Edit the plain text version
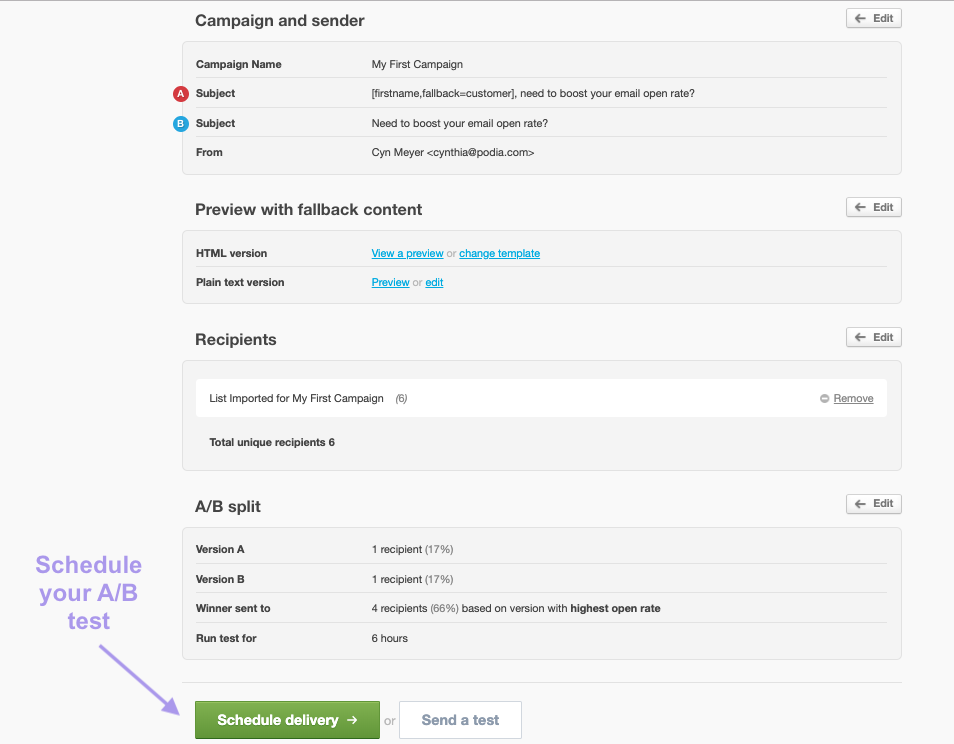 point(434,282)
